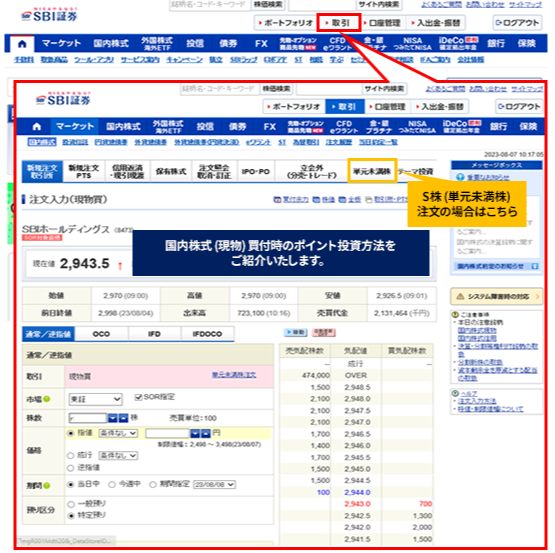Select the IFD order type tab
The image size is (555, 553).
pyautogui.click(x=154, y=334)
